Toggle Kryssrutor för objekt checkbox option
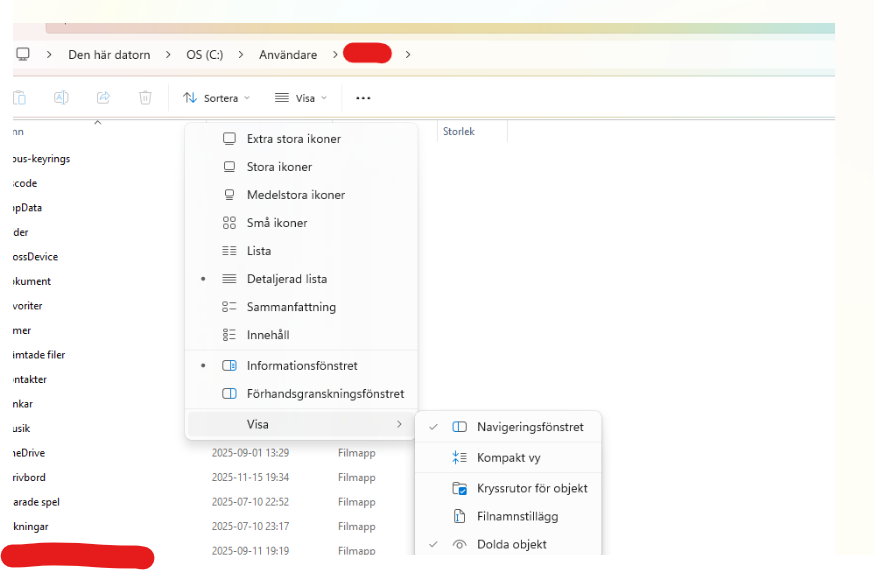 (x=531, y=489)
